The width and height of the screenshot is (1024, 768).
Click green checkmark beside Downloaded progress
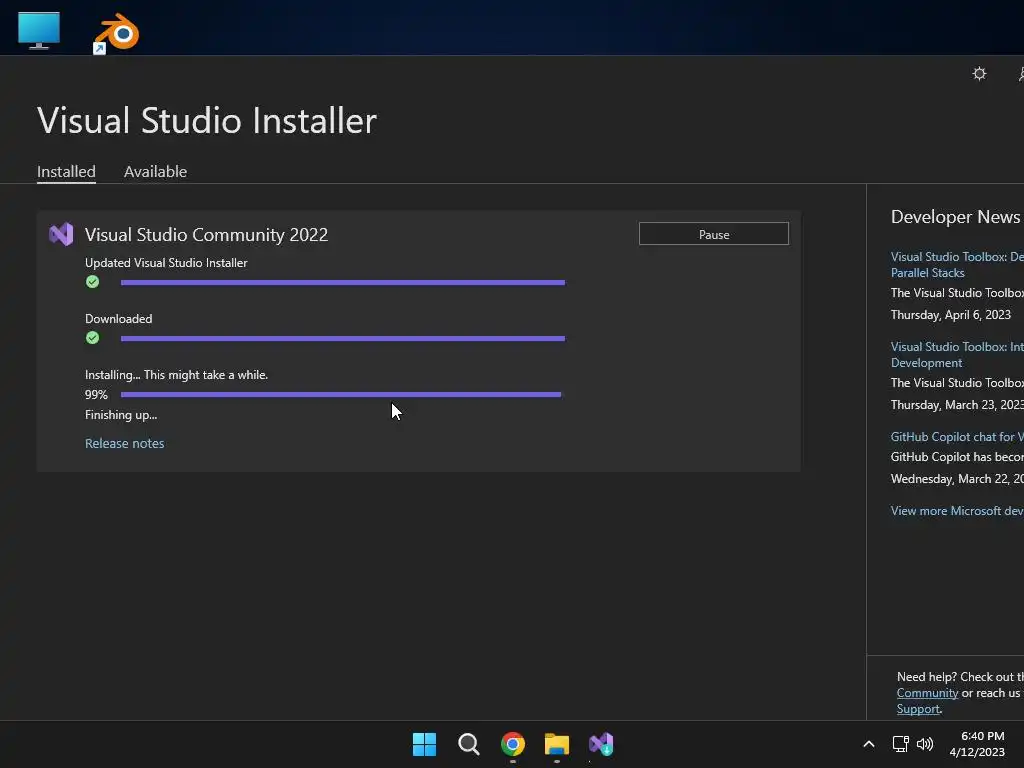[93, 338]
